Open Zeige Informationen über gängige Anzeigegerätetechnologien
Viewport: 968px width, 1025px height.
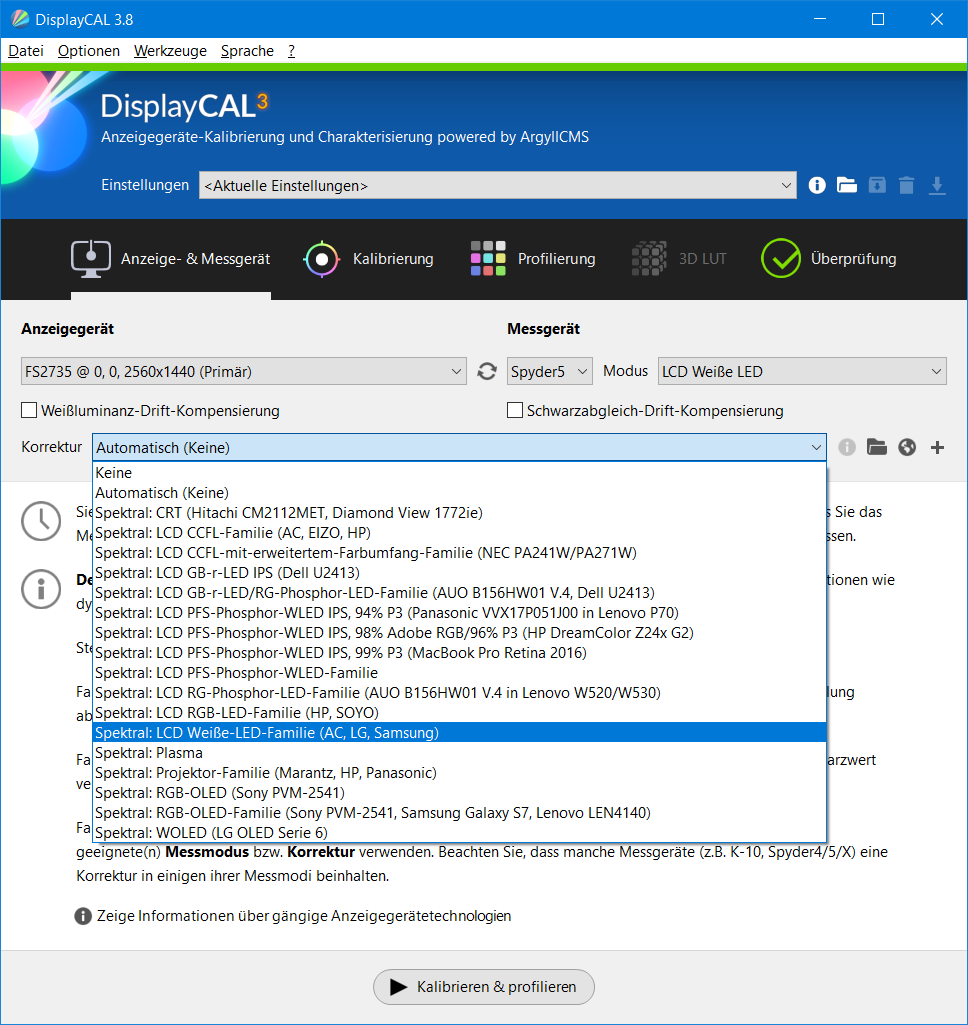293,916
